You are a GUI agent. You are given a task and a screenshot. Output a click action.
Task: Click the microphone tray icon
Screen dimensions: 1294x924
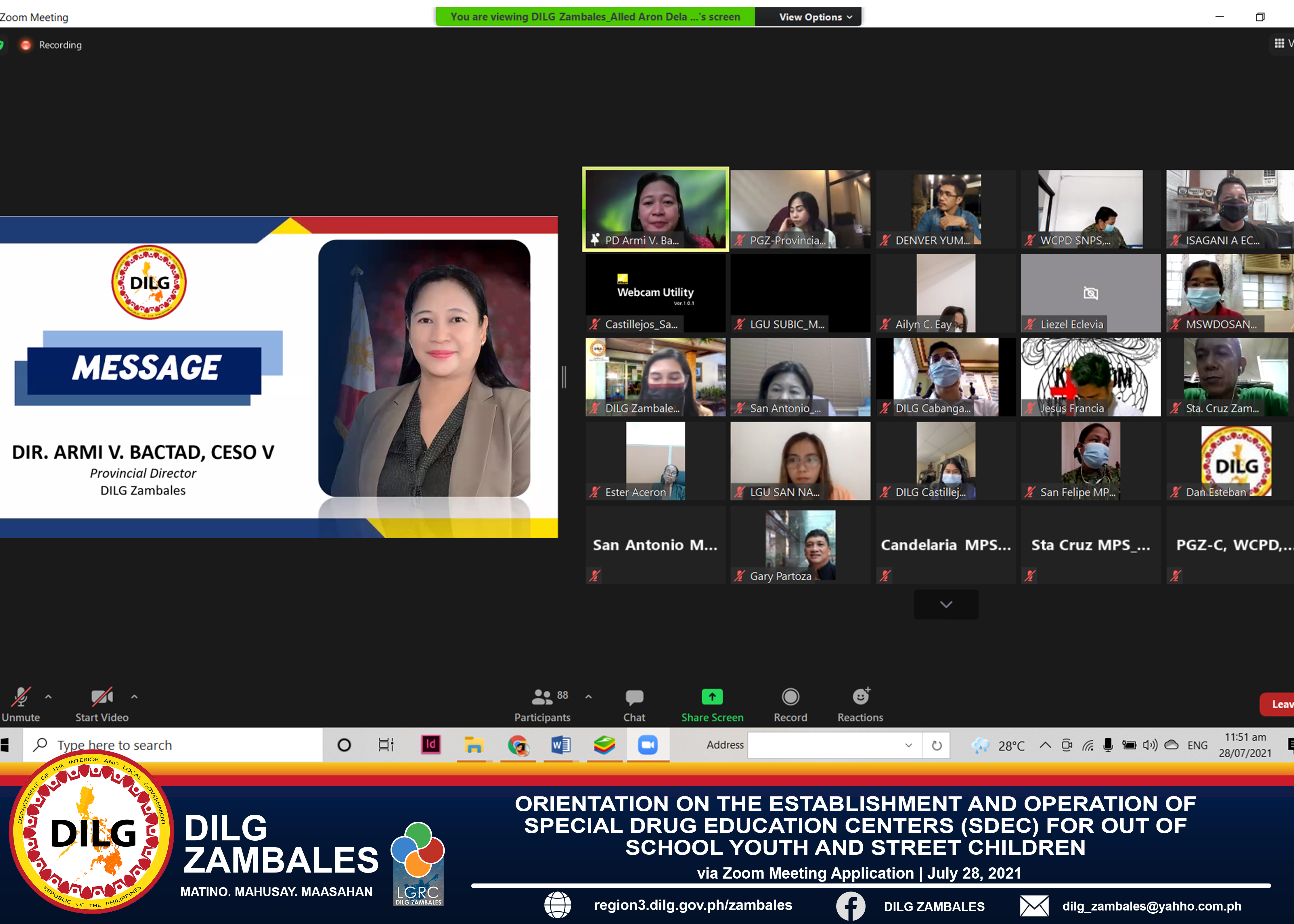click(1108, 745)
